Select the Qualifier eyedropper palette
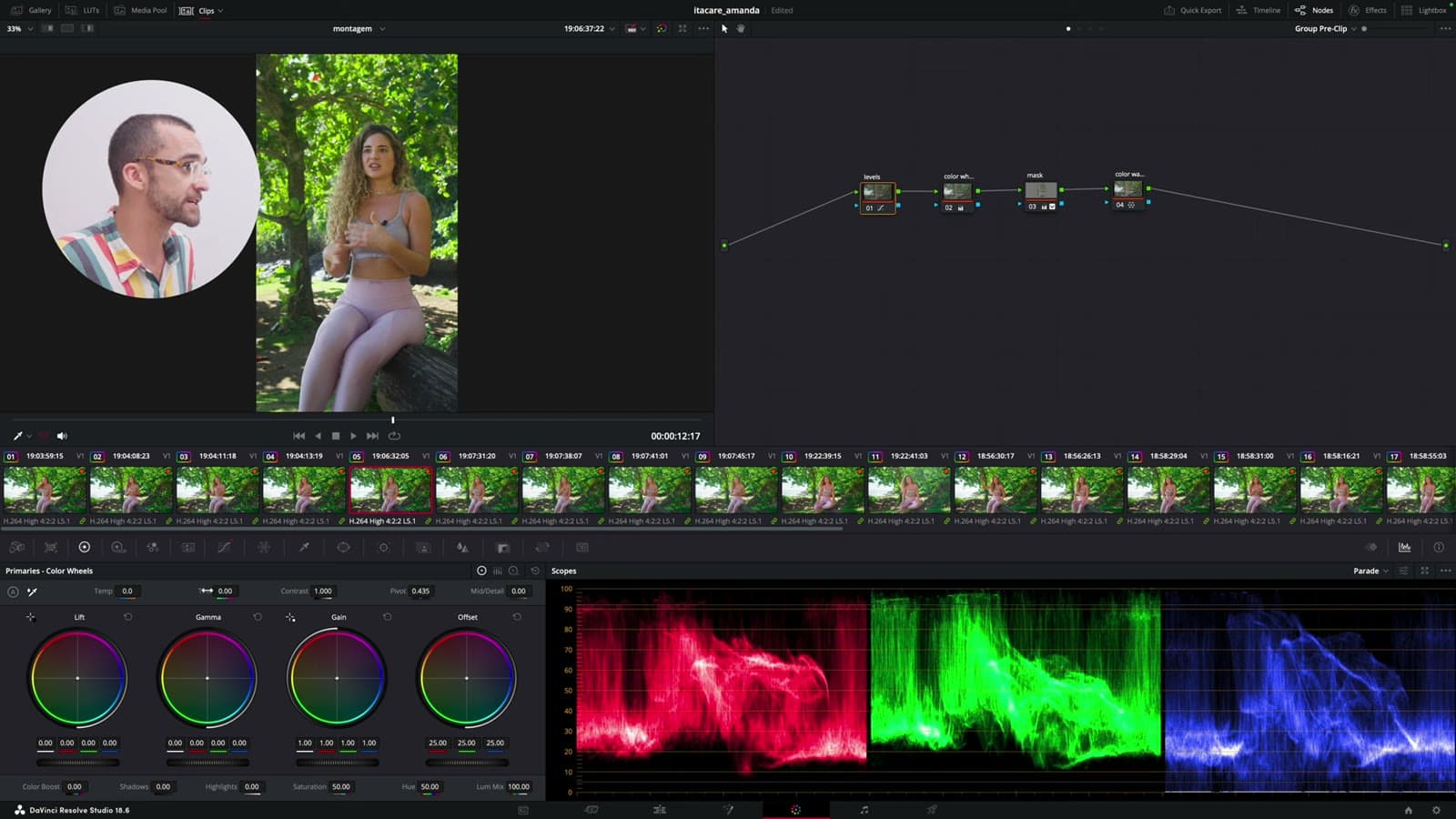 pyautogui.click(x=304, y=547)
